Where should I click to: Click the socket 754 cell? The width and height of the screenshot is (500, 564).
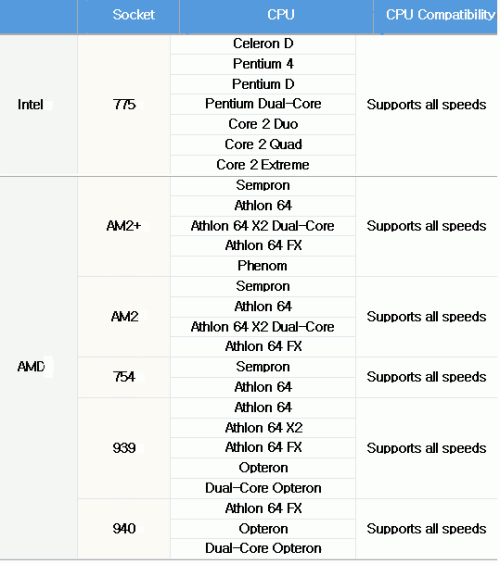point(124,377)
